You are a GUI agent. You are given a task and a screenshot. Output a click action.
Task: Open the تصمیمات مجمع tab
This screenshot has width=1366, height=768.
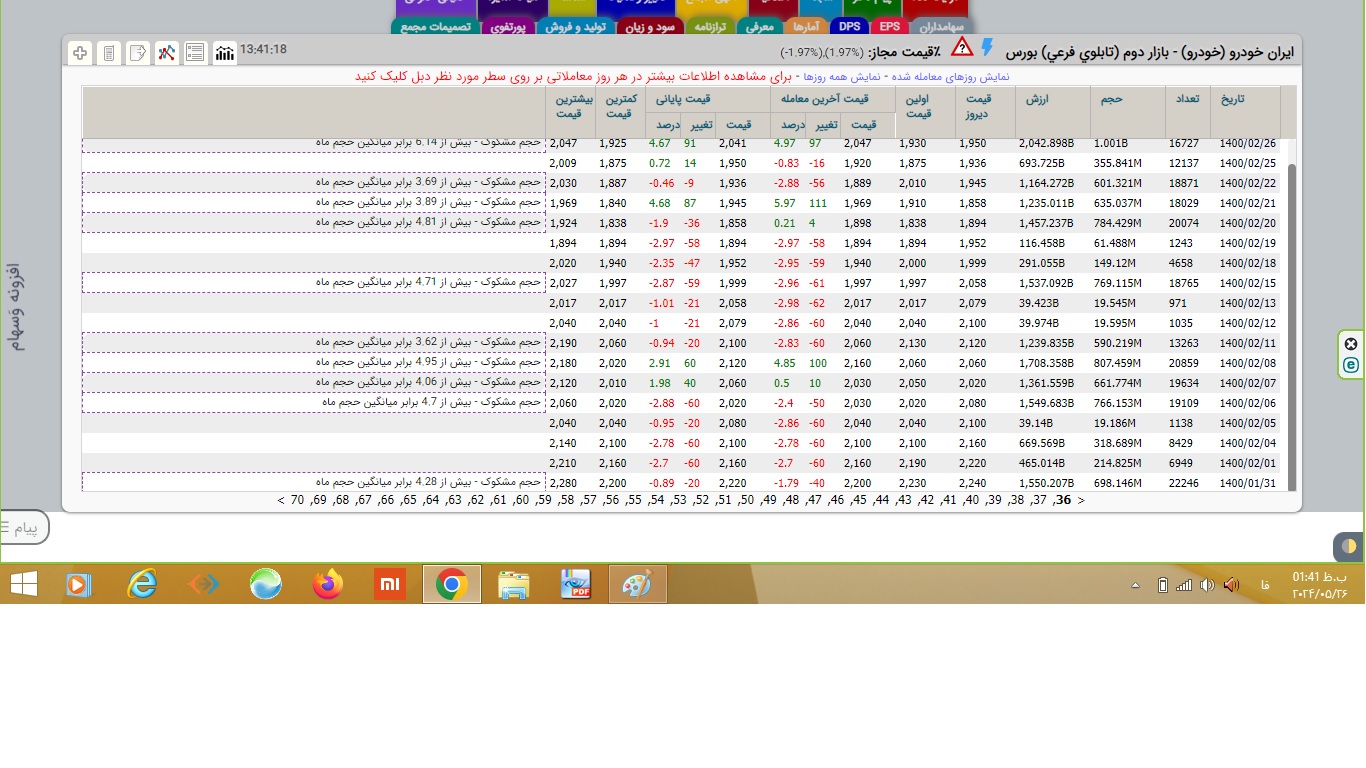436,27
